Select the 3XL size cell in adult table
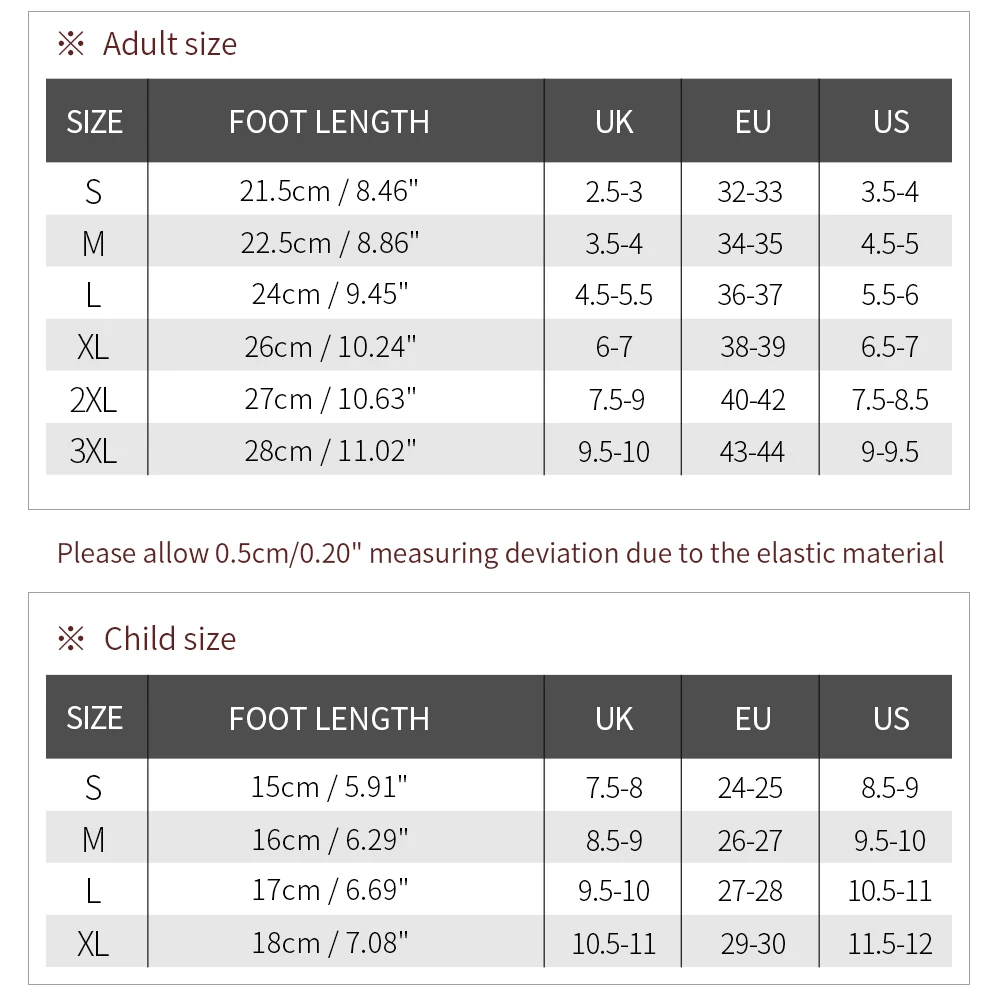Viewport: 1000px width, 1000px height. tap(93, 451)
